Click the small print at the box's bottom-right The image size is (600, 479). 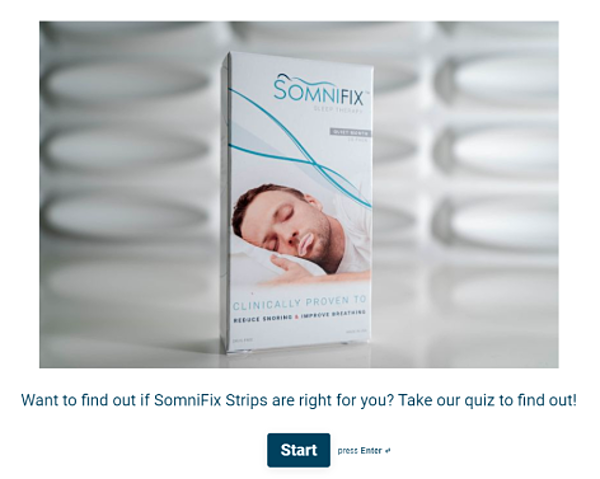tap(356, 332)
